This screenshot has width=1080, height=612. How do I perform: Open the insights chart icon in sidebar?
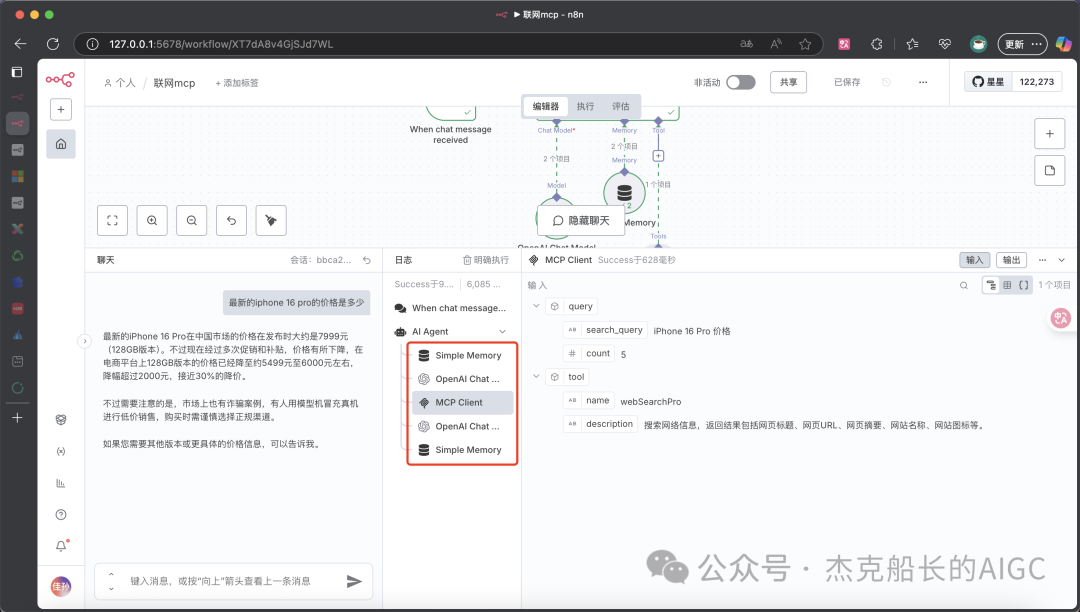pyautogui.click(x=61, y=483)
